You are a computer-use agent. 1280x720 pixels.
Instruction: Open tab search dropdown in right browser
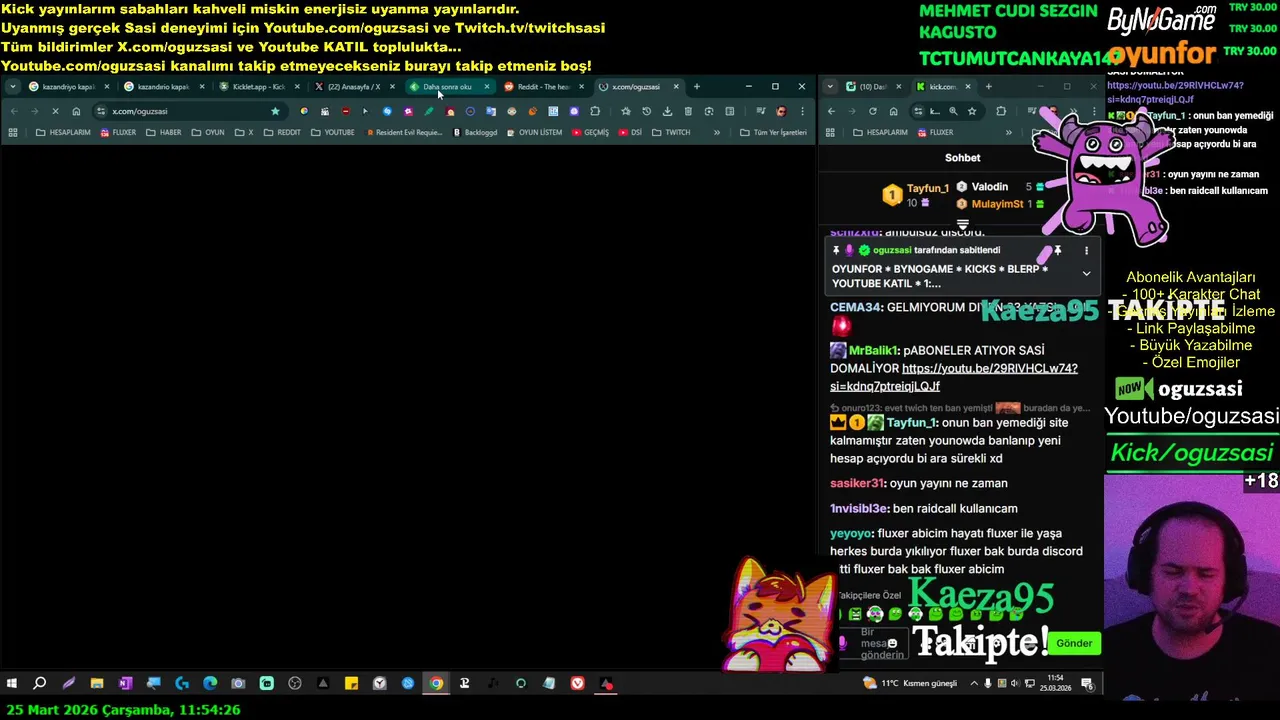click(830, 86)
